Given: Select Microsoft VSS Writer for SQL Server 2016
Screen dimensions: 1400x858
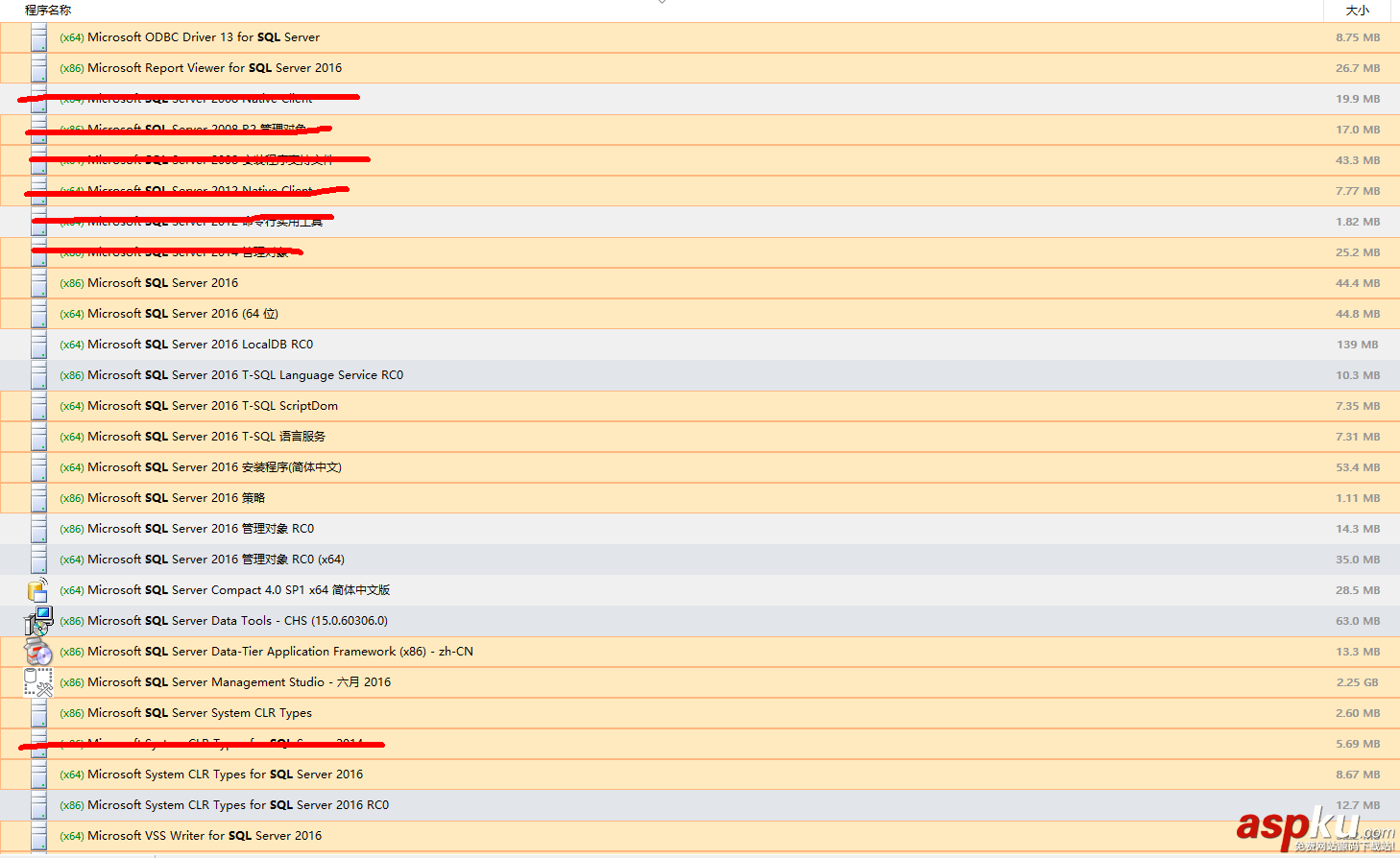Looking at the screenshot, I should 190,836.
